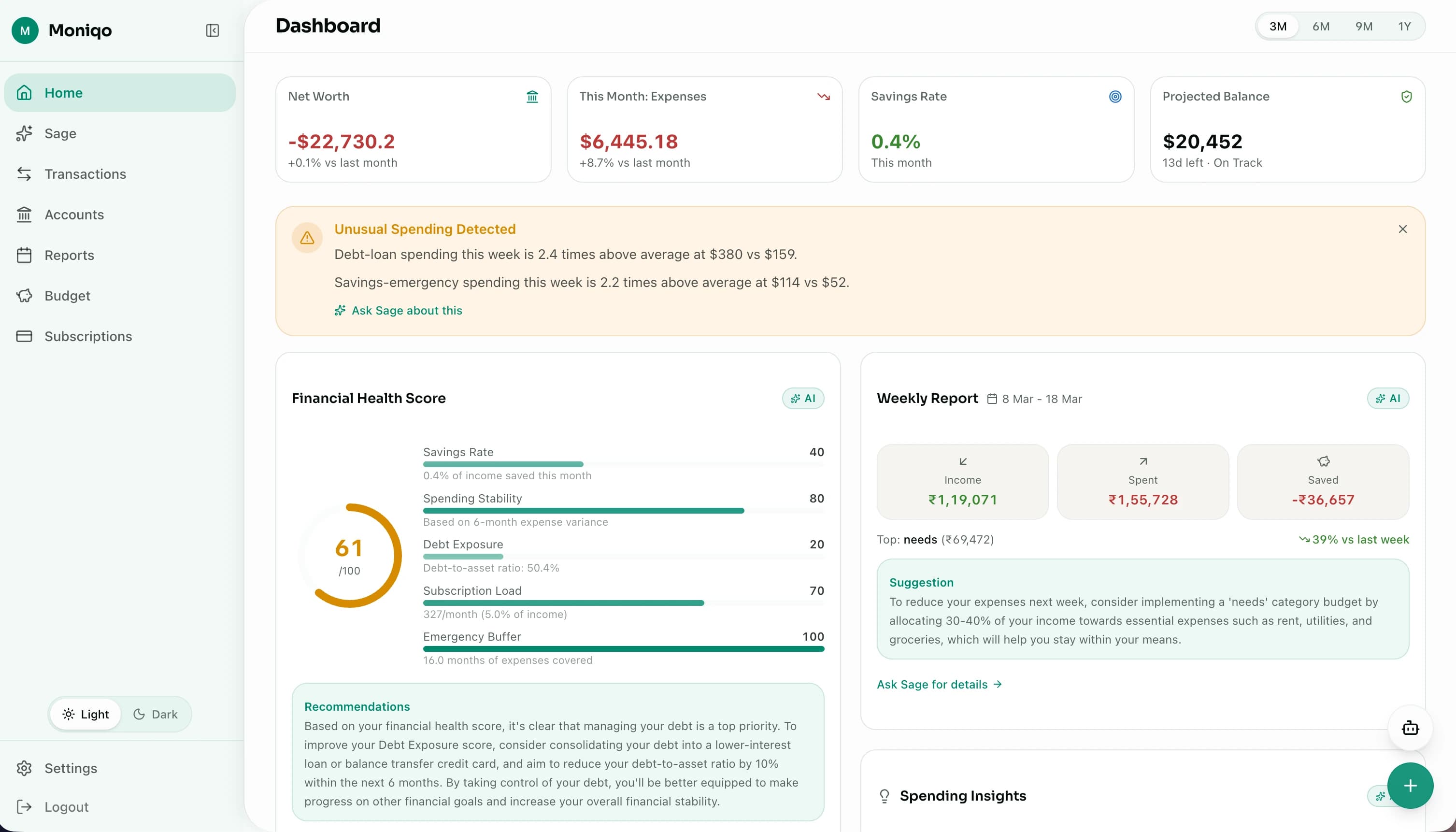Click the green plus add button
This screenshot has width=1456, height=832.
pos(1410,786)
